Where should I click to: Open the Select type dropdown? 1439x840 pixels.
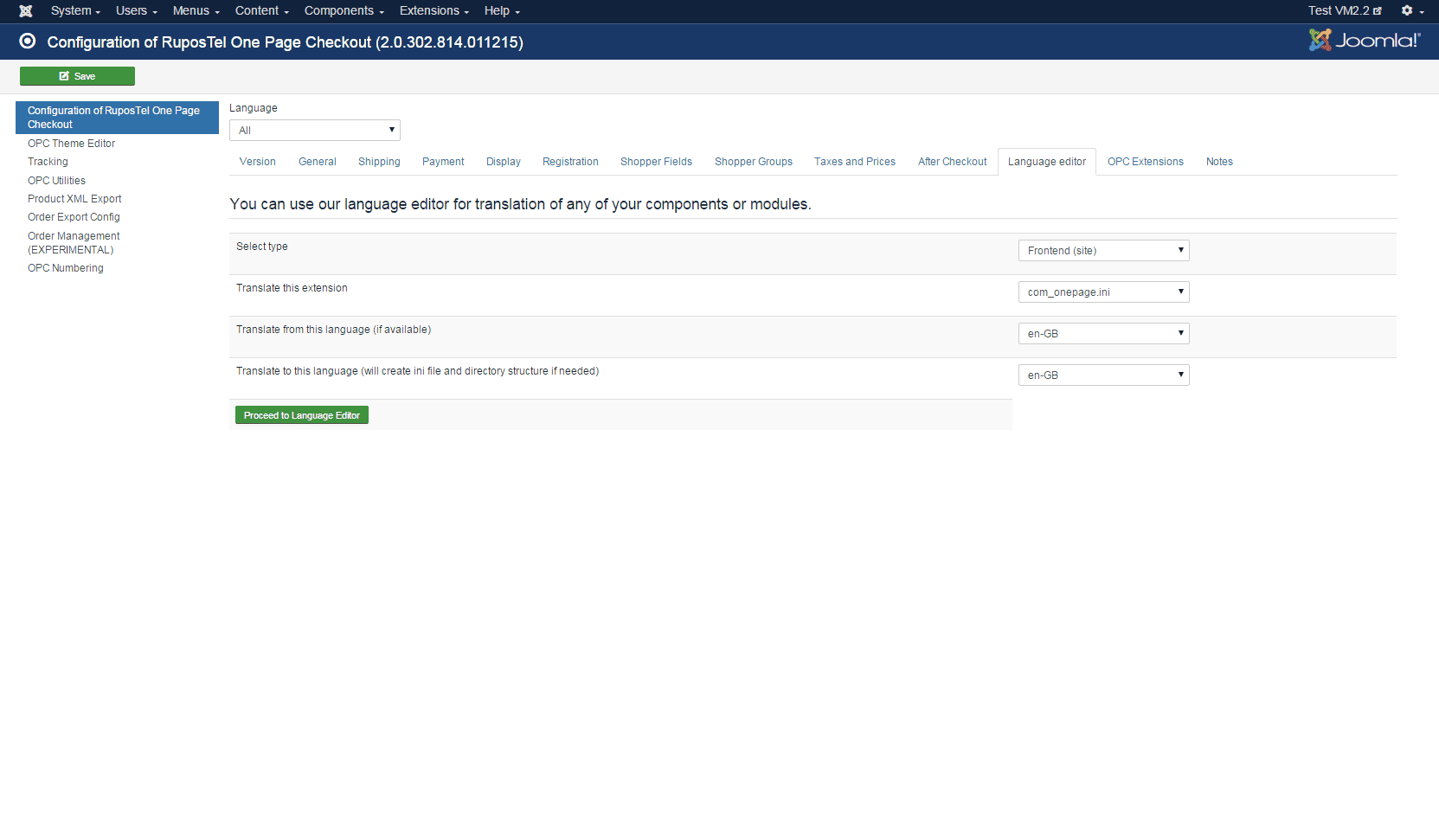(x=1104, y=251)
